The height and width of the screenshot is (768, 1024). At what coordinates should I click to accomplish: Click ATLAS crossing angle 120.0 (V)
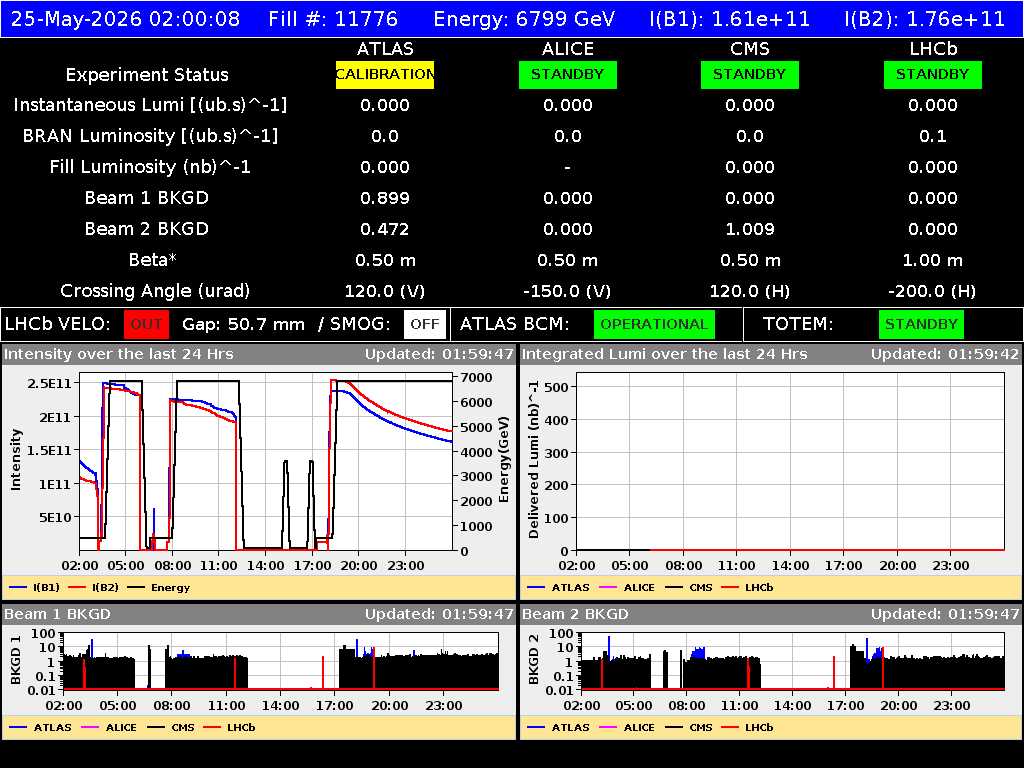coord(385,291)
